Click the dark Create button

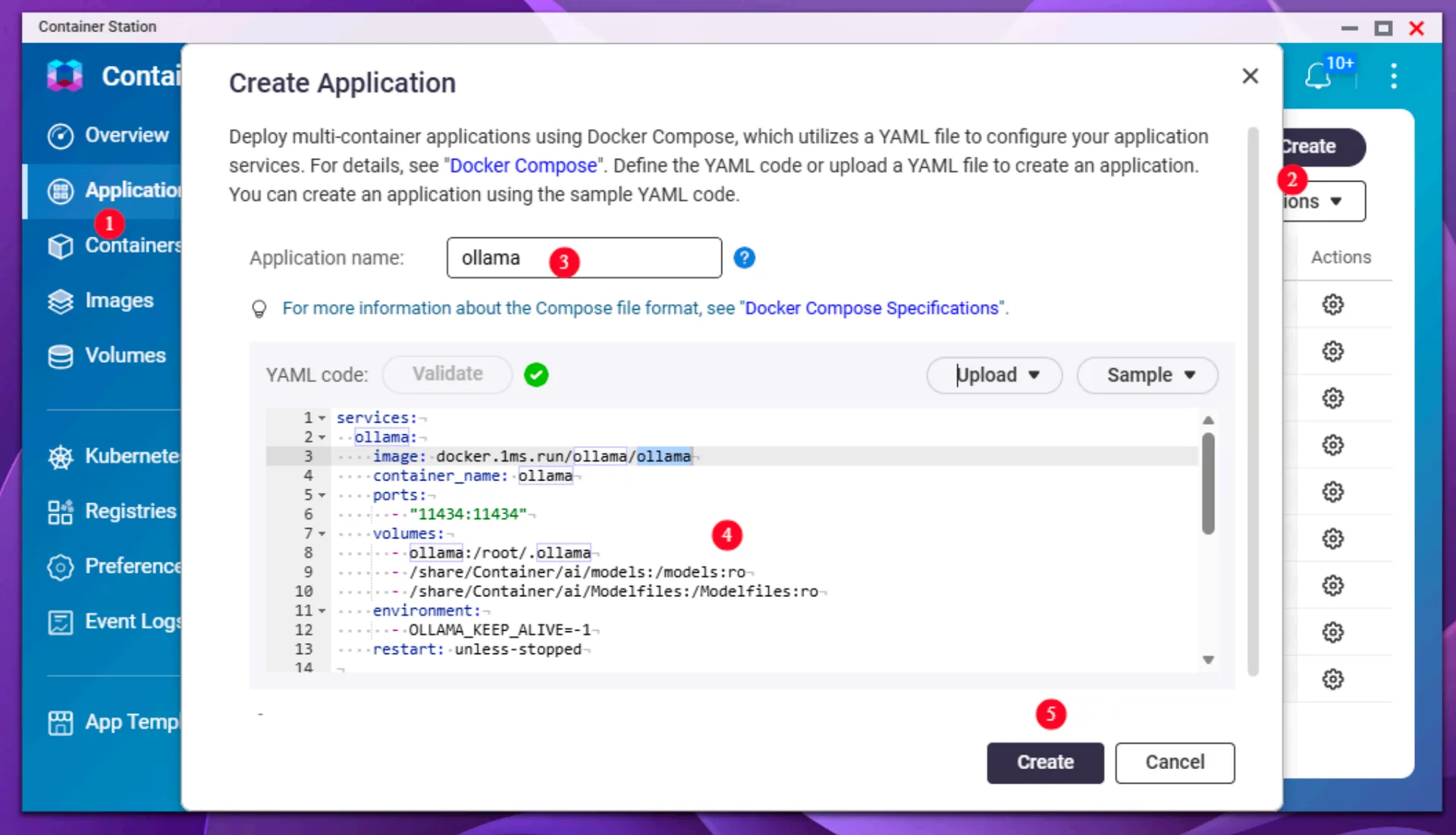click(x=1045, y=762)
